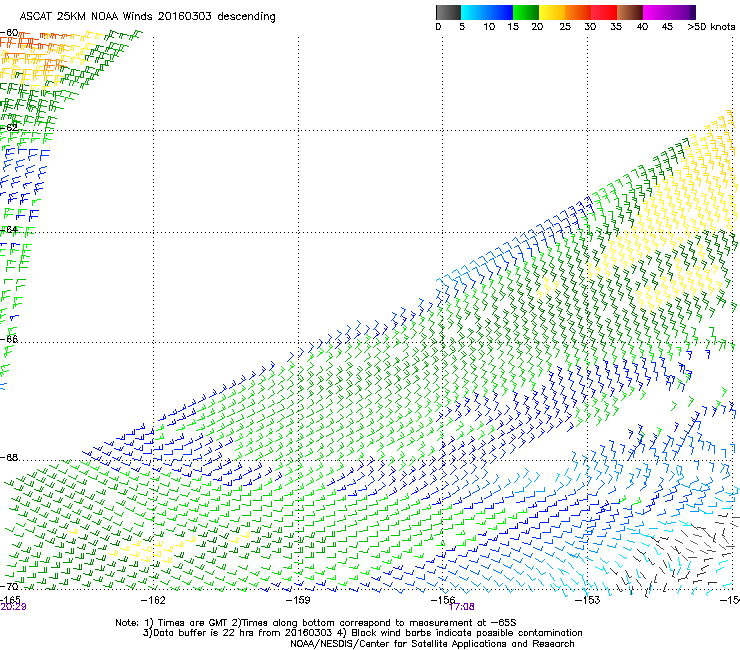Click the orange 25-30 knots legend swatch
This screenshot has width=740, height=650.
[578, 12]
